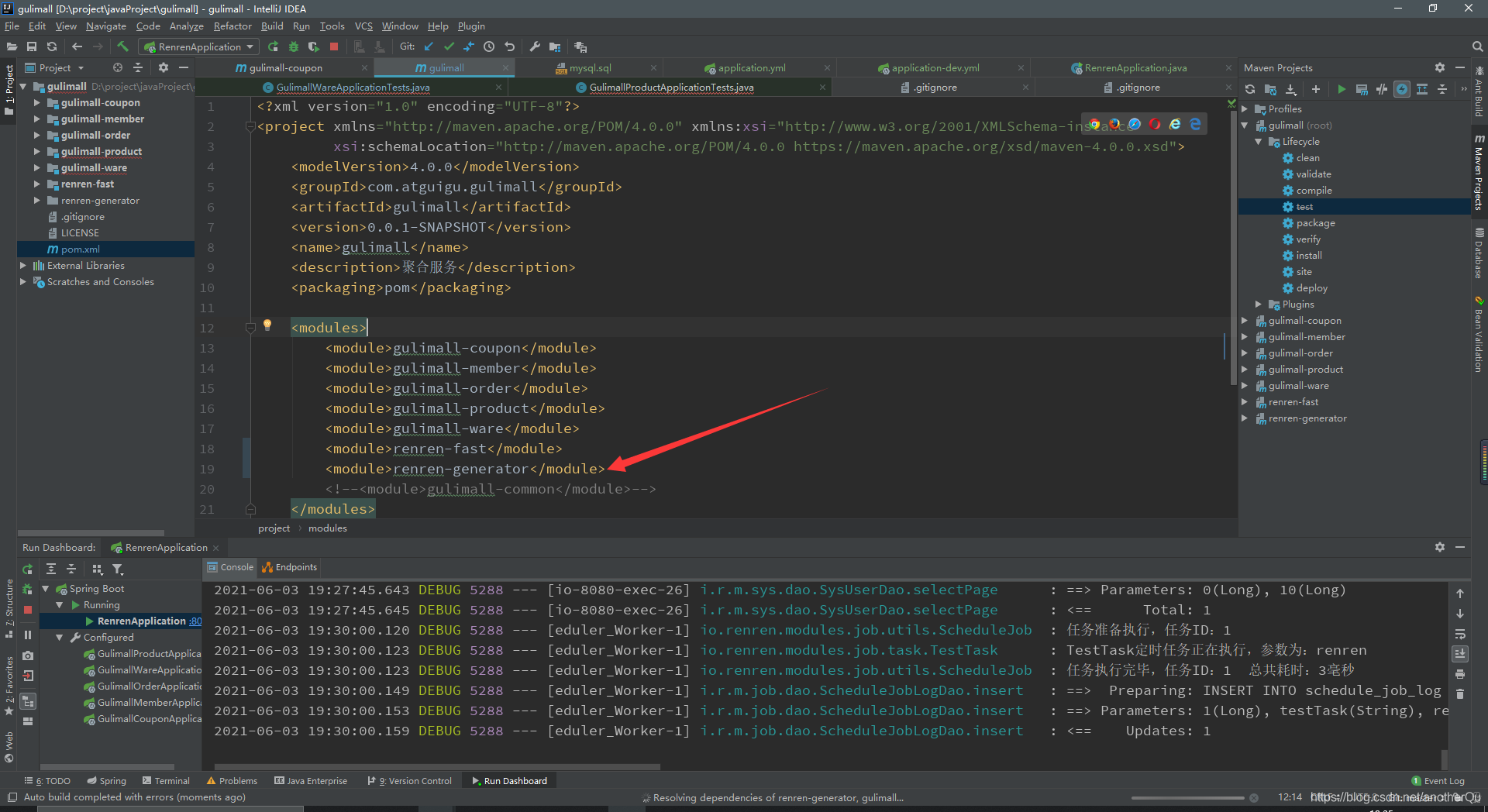
Task: Toggle Maven skip tests mode
Action: tap(1402, 89)
